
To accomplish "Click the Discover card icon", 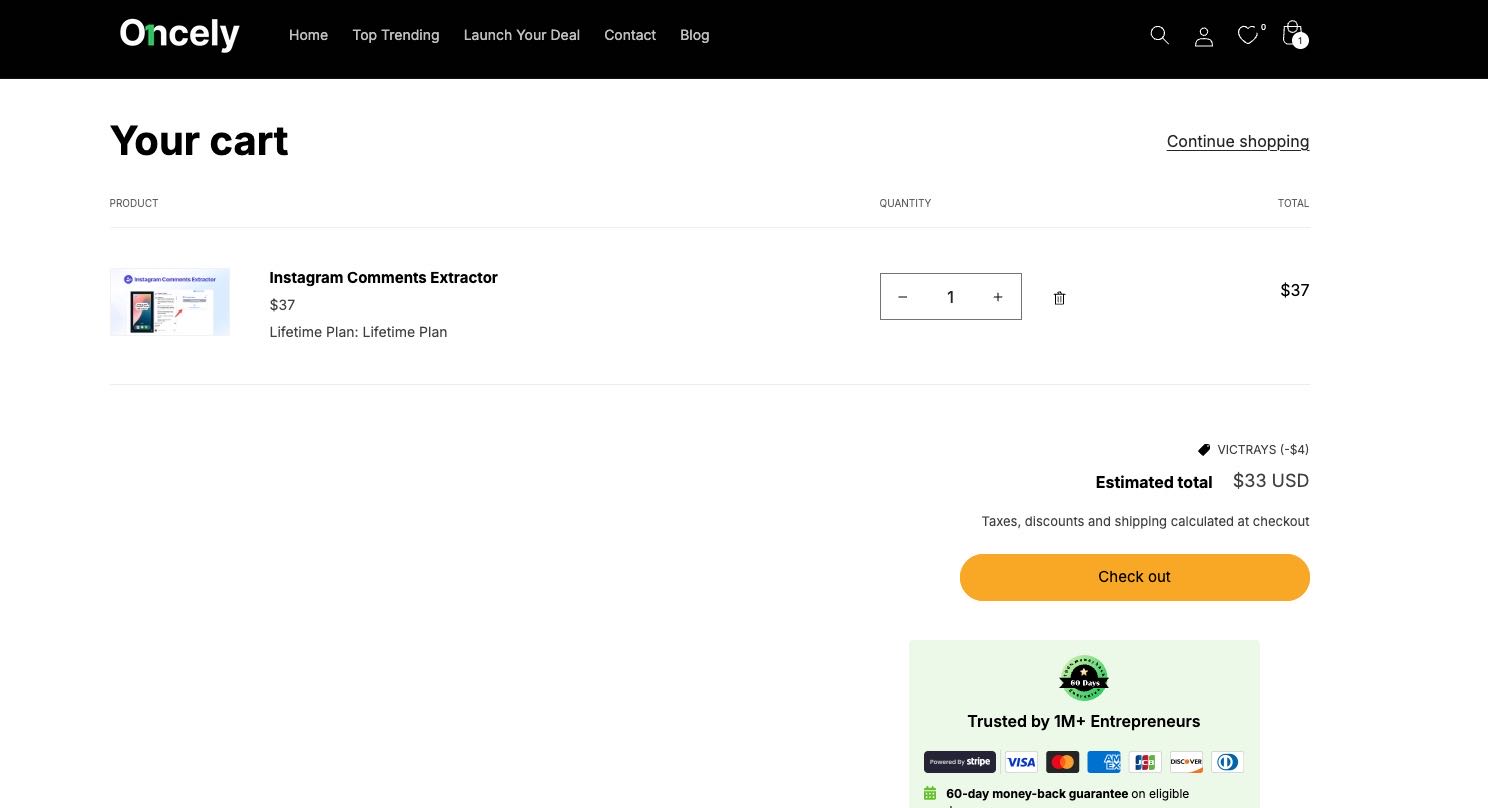I will tap(1186, 762).
